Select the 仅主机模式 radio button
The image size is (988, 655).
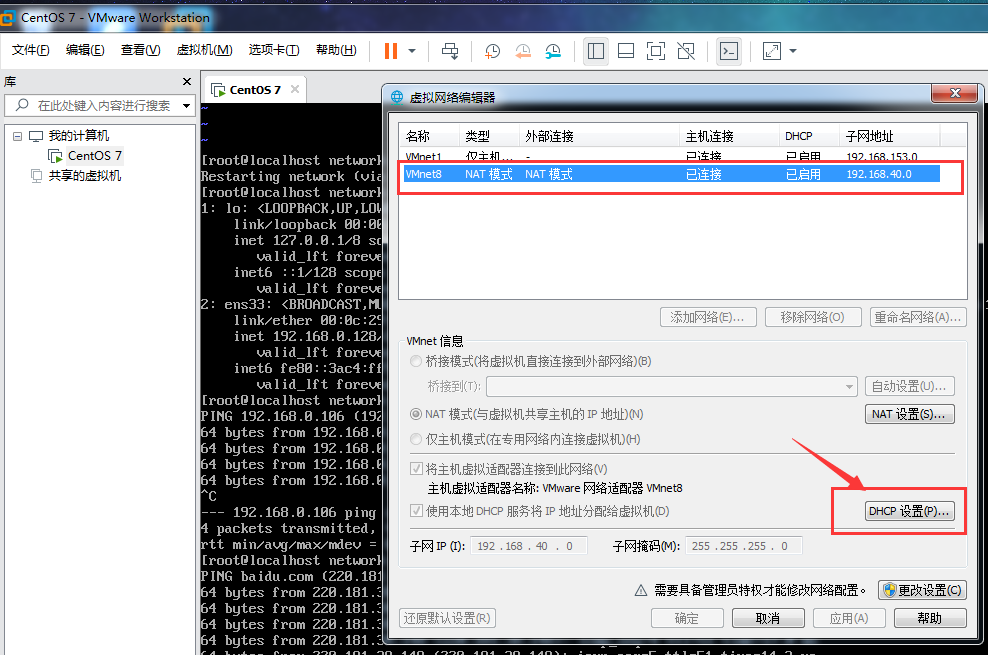pos(416,439)
